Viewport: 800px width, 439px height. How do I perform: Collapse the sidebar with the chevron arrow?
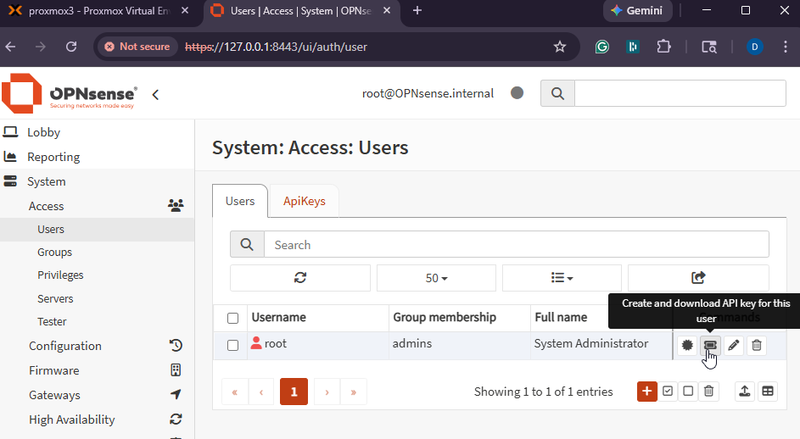(x=156, y=94)
